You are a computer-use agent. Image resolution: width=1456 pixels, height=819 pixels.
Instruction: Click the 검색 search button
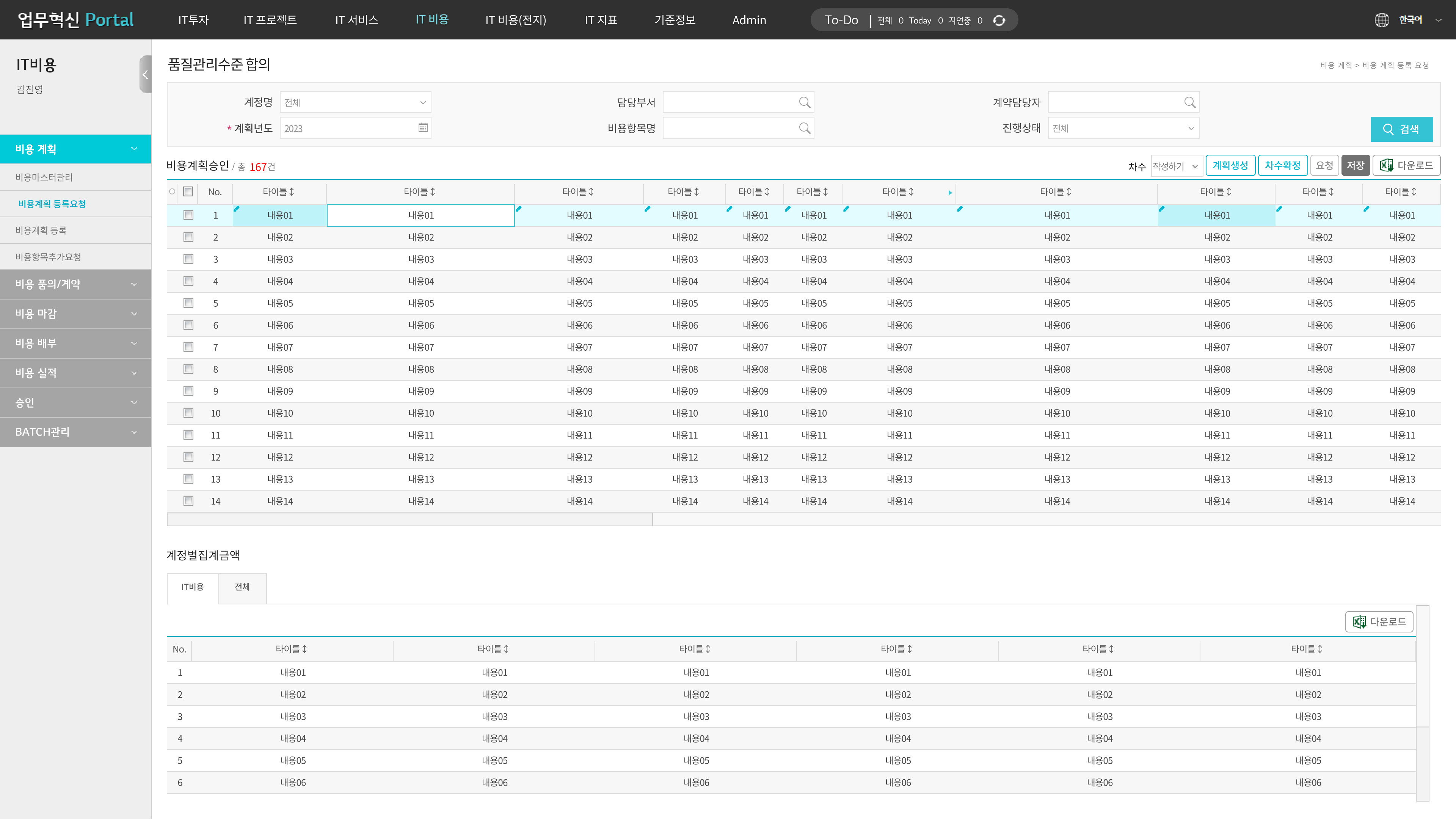[x=1402, y=129]
